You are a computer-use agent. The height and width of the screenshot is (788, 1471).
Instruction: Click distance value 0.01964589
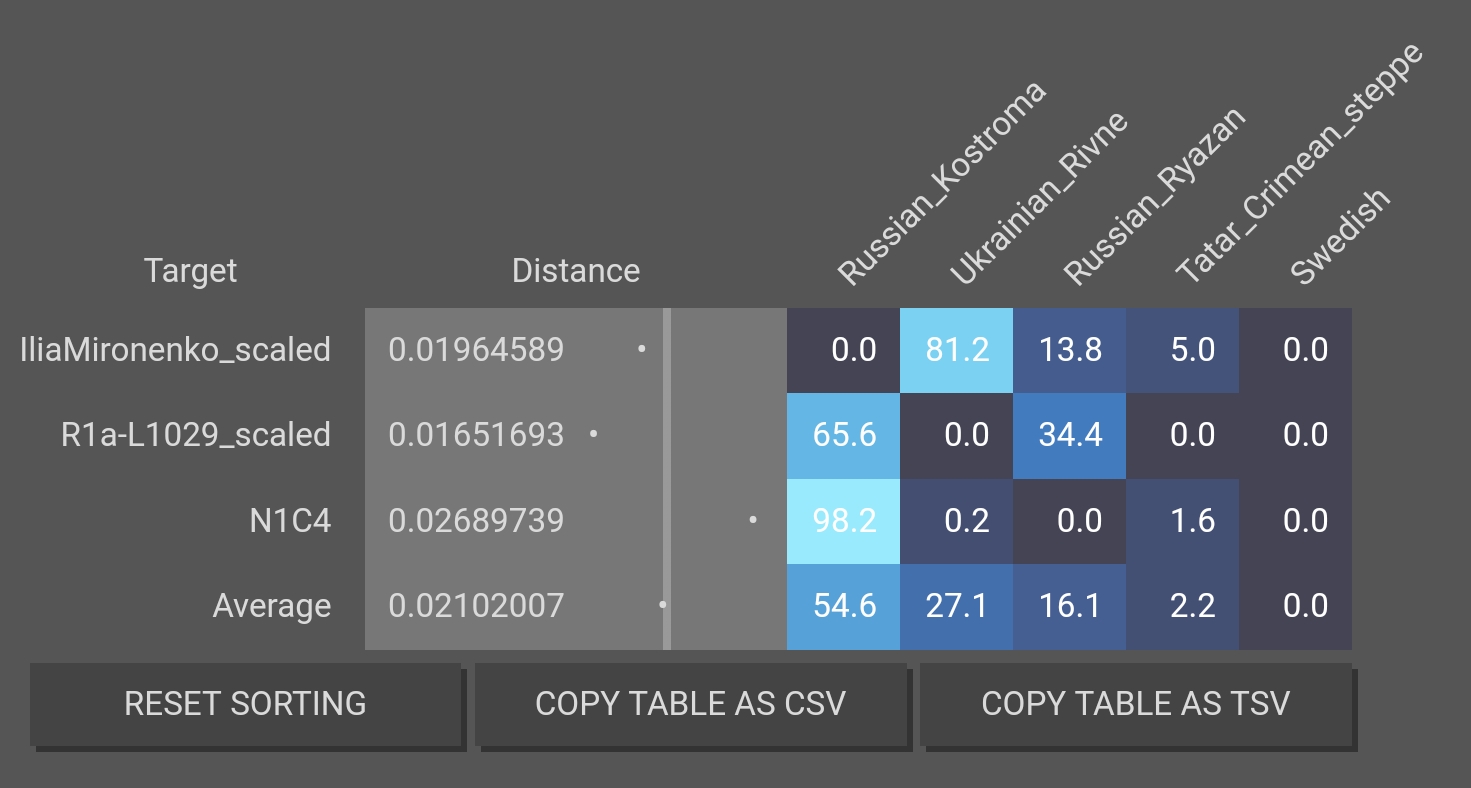(x=476, y=350)
